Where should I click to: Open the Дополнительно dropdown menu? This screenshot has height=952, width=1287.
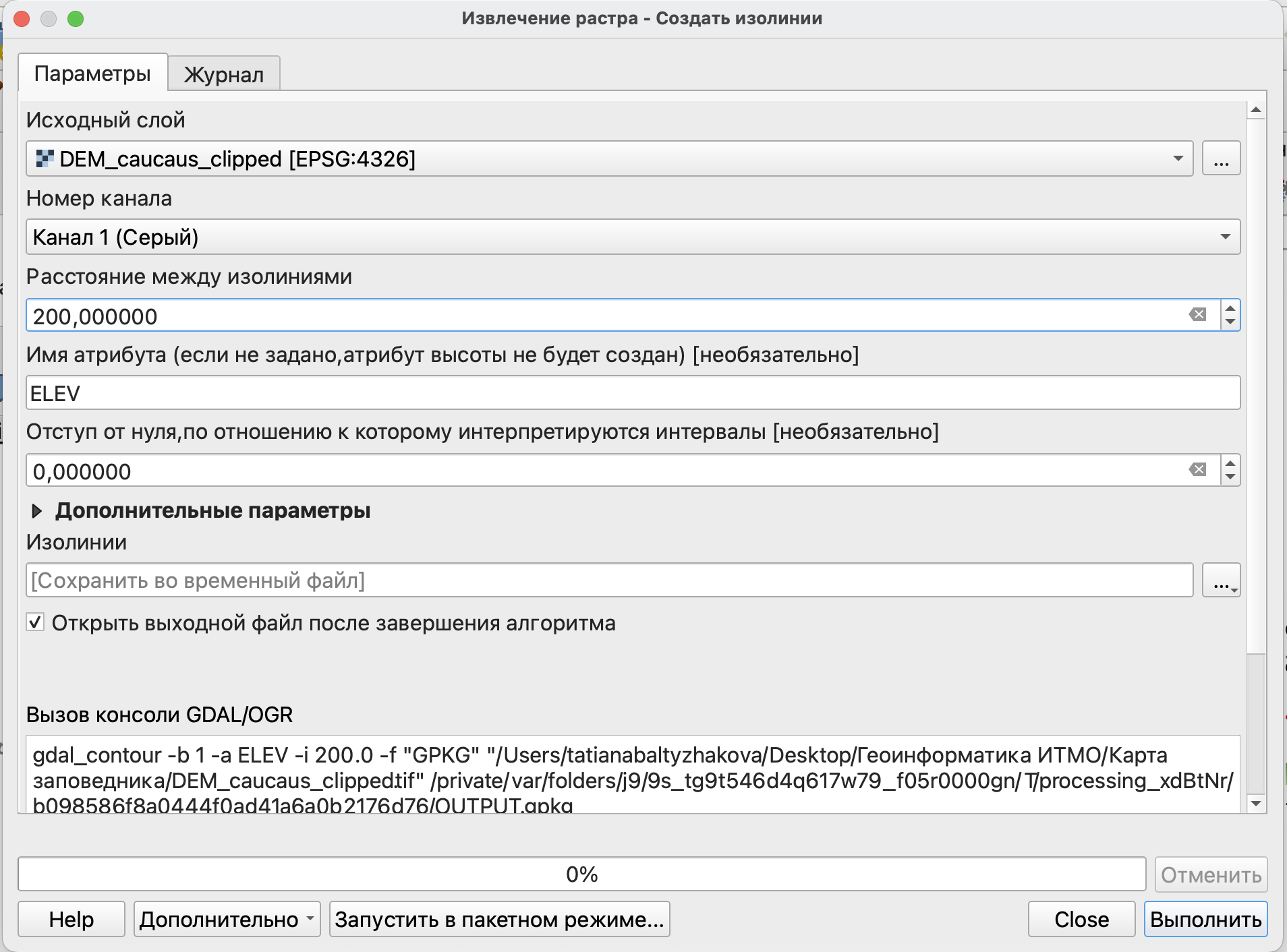coord(227,920)
